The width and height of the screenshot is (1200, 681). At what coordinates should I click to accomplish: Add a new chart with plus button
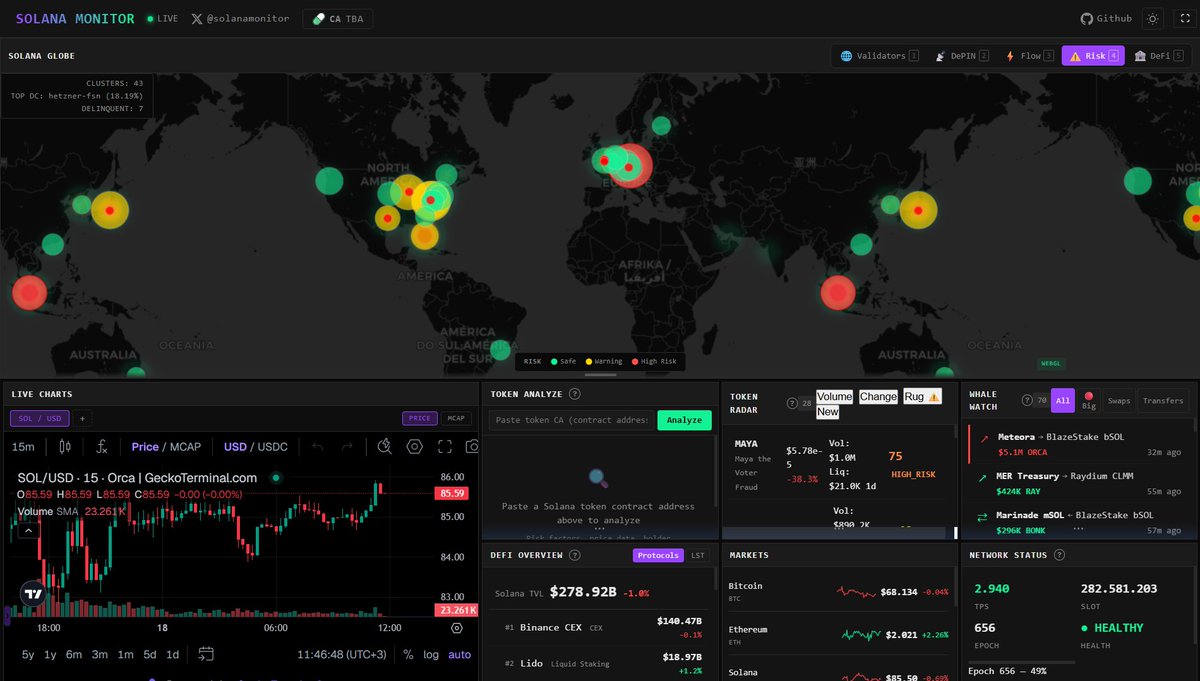(x=83, y=418)
